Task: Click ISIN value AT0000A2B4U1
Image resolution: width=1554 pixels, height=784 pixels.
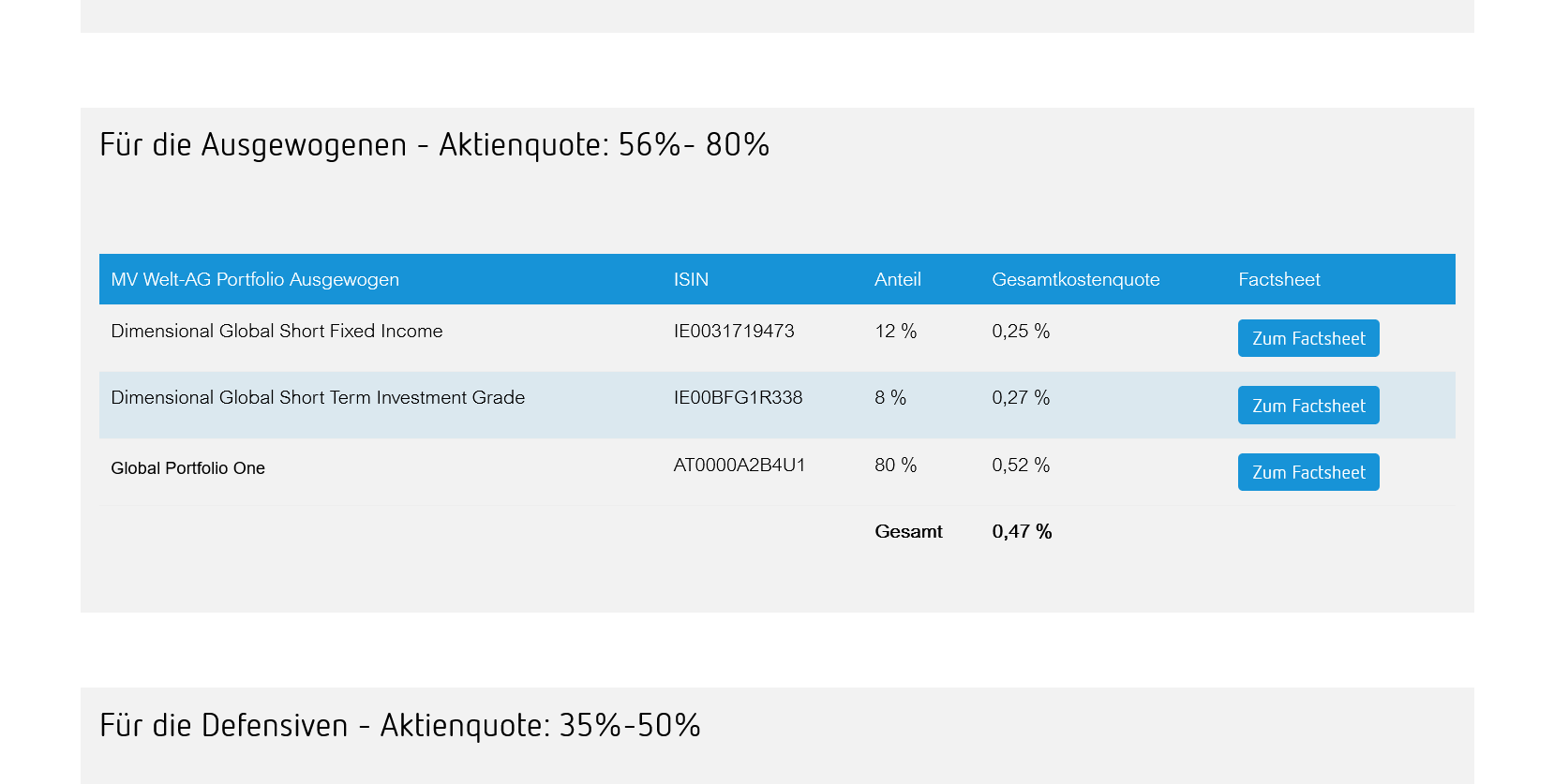Action: (739, 465)
